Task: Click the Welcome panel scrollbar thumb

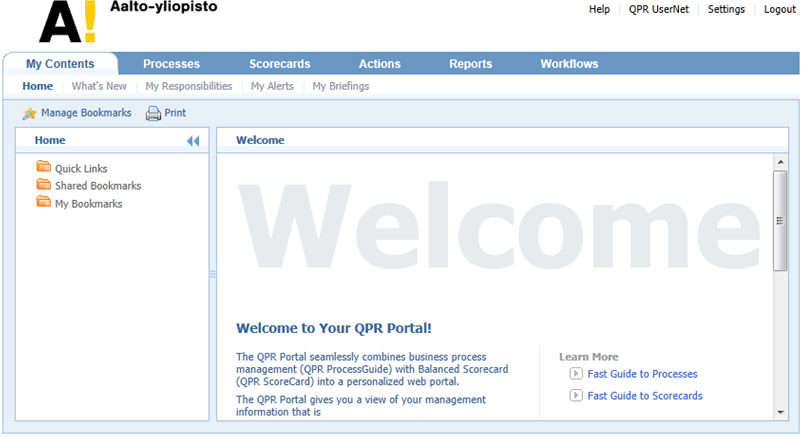Action: [x=780, y=221]
